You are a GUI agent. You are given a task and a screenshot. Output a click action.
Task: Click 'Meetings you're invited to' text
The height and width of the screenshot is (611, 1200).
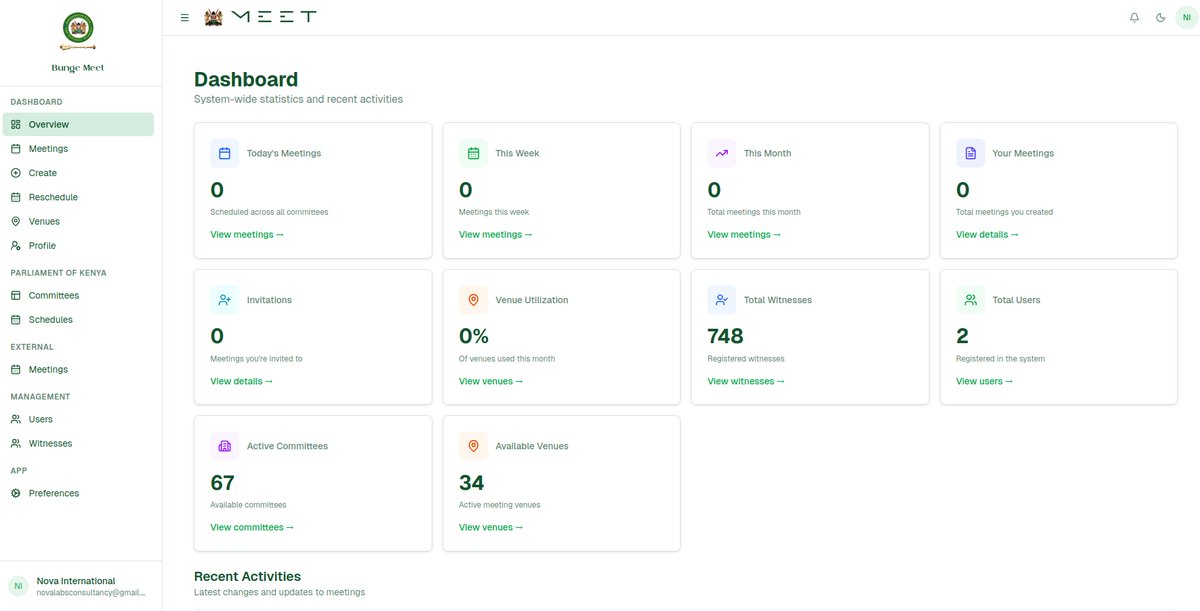click(256, 358)
